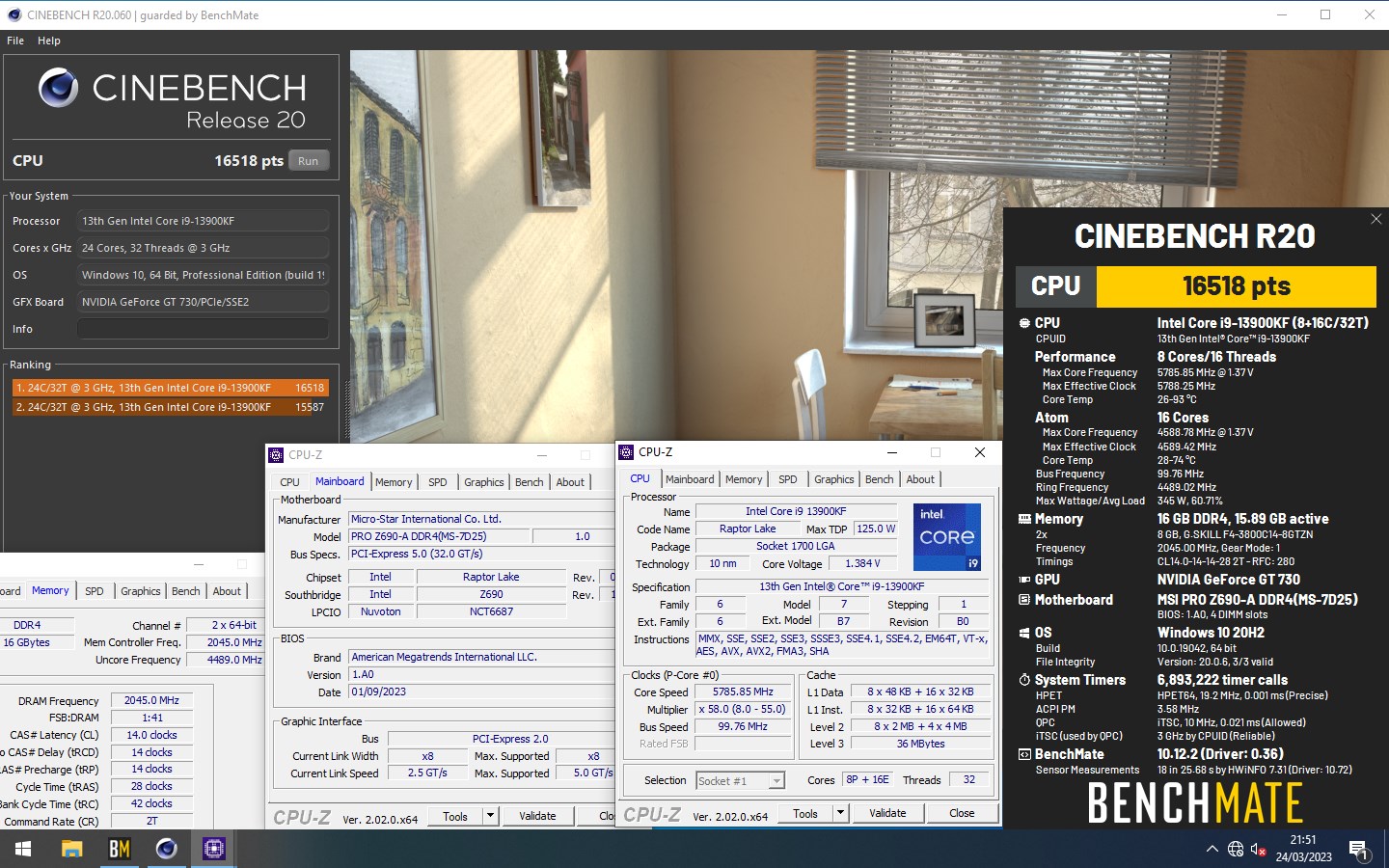
Task: Open the notification center icon
Action: click(x=1359, y=850)
